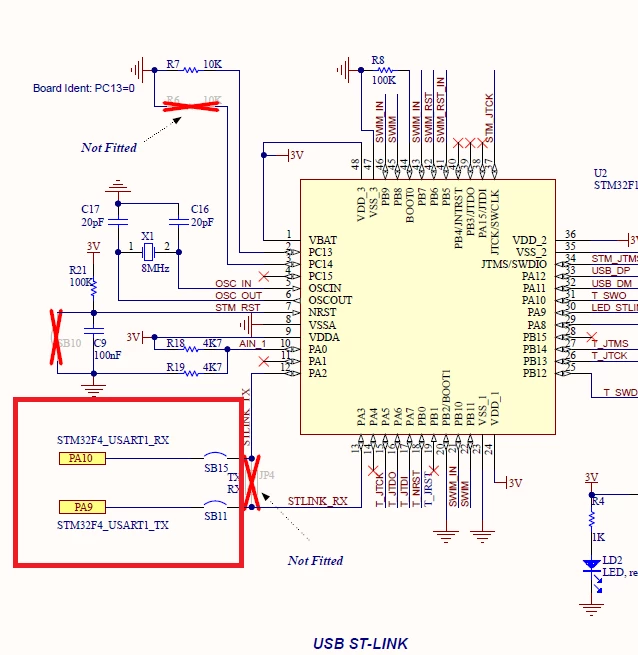Click the PB15 pin name
638x655 pixels.
[535, 337]
